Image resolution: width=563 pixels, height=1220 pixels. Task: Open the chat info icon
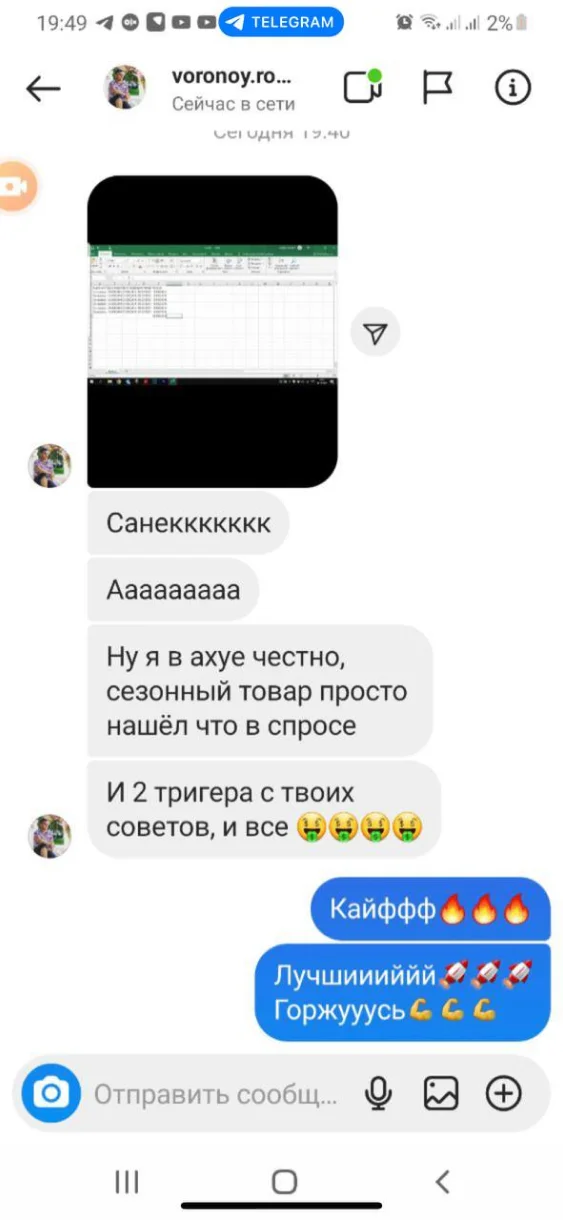click(513, 88)
